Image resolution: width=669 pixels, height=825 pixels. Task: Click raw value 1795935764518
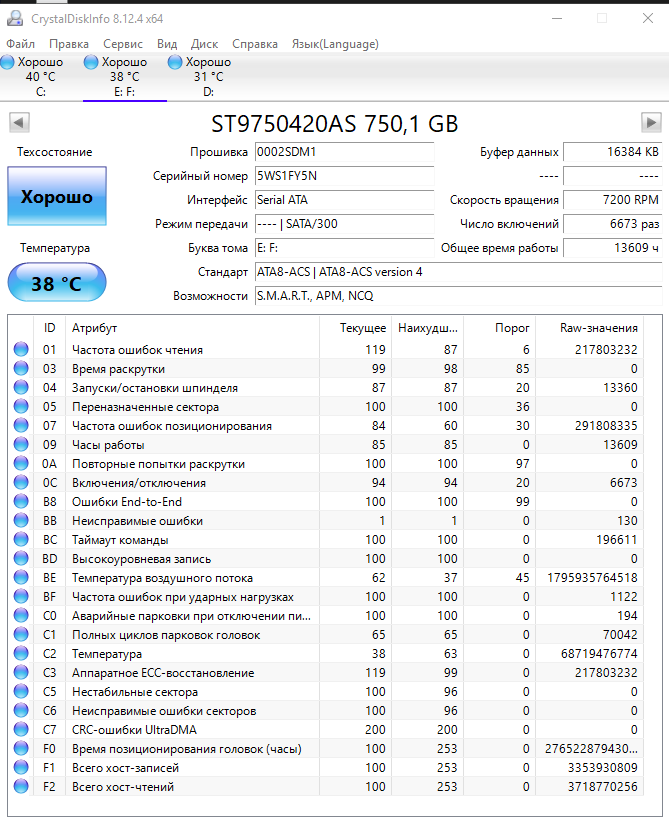coord(592,578)
